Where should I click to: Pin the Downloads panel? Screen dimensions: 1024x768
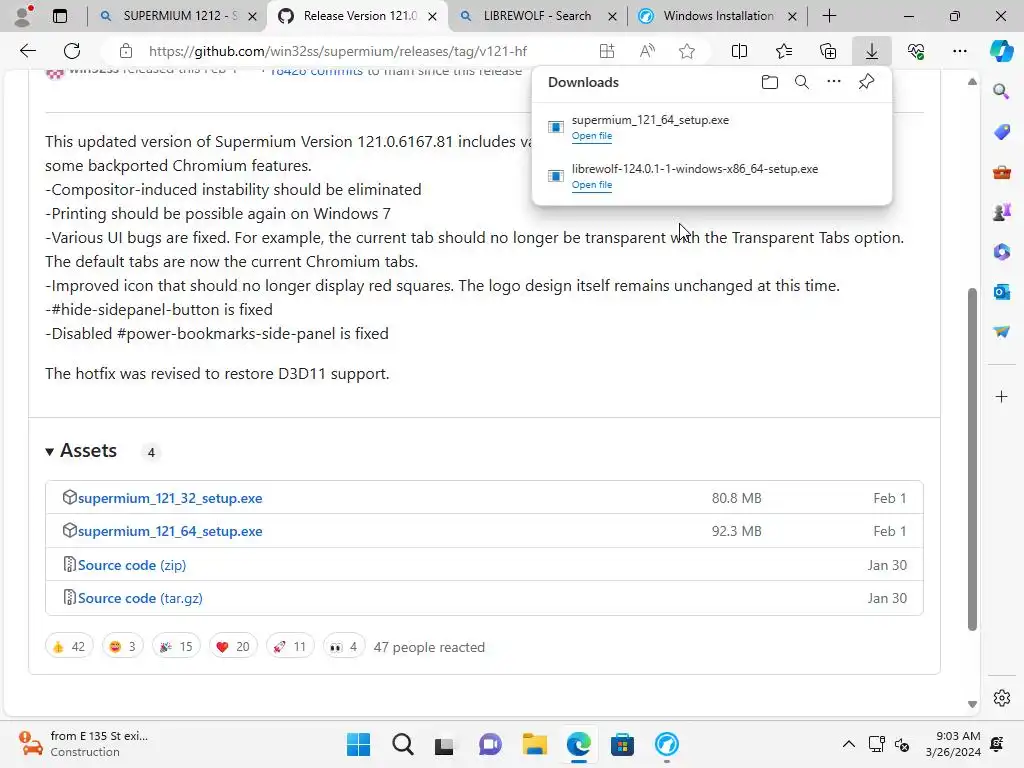click(x=866, y=82)
